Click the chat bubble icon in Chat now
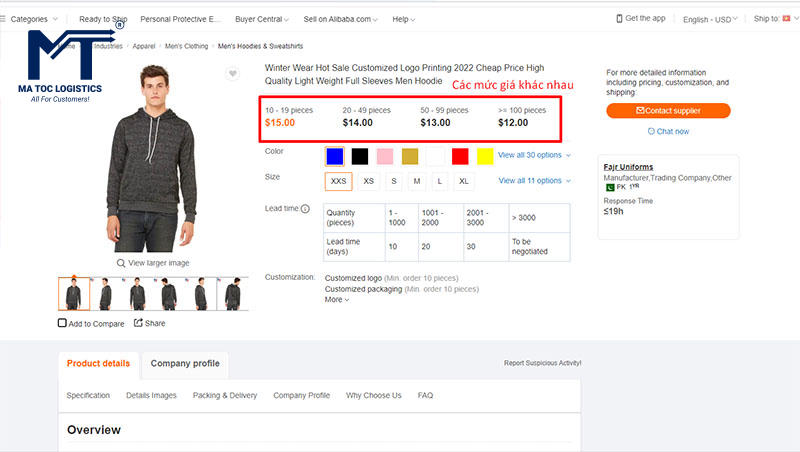The image size is (800, 452). tap(651, 131)
